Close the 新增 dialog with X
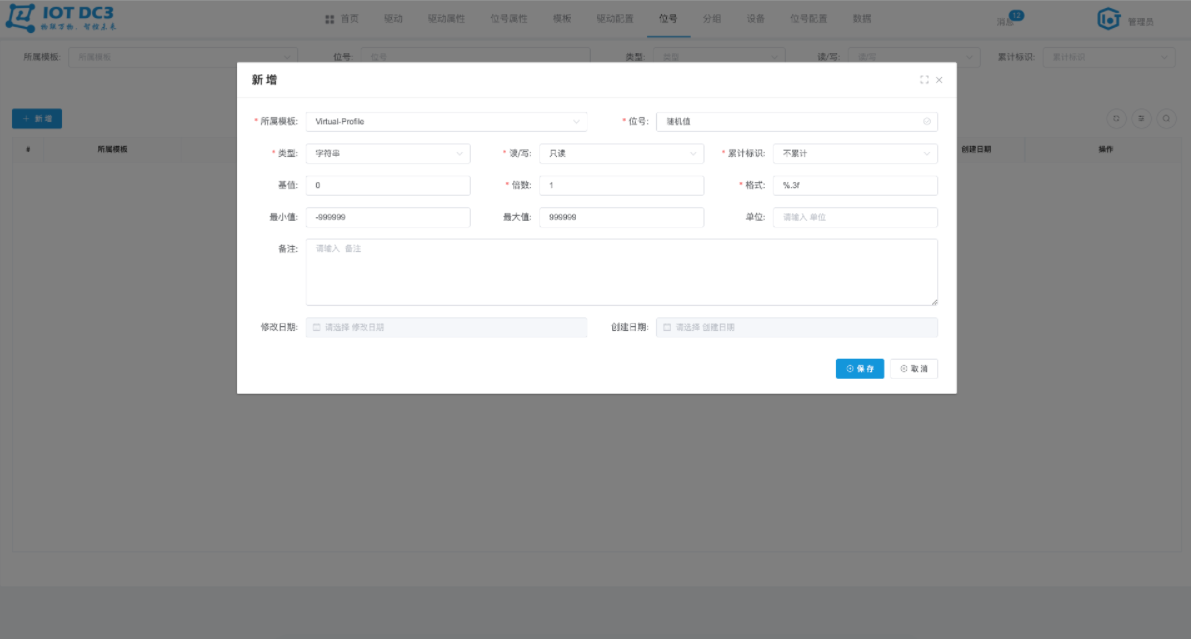Image resolution: width=1191 pixels, height=639 pixels. tap(940, 80)
